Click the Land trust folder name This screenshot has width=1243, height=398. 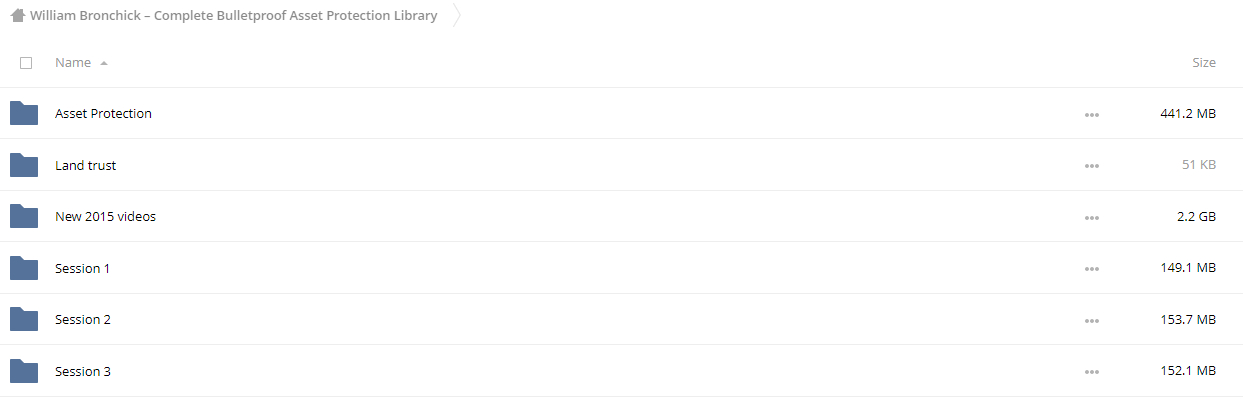click(86, 165)
